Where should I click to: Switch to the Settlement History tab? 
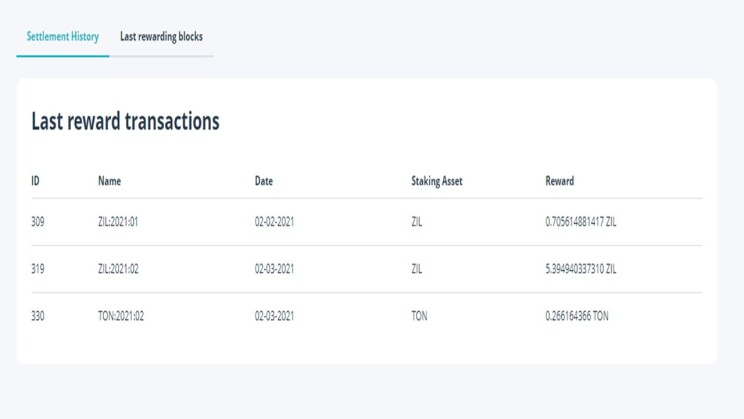(x=63, y=37)
